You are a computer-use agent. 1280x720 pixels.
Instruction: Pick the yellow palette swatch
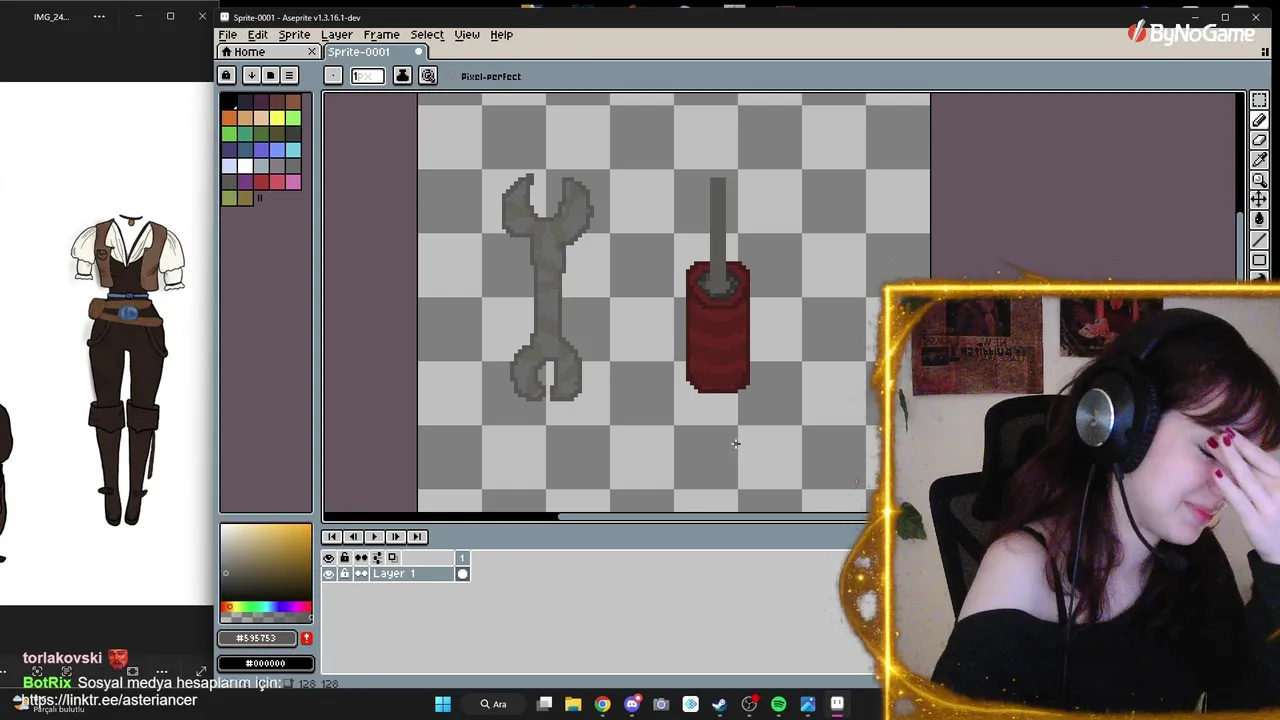[x=277, y=118]
